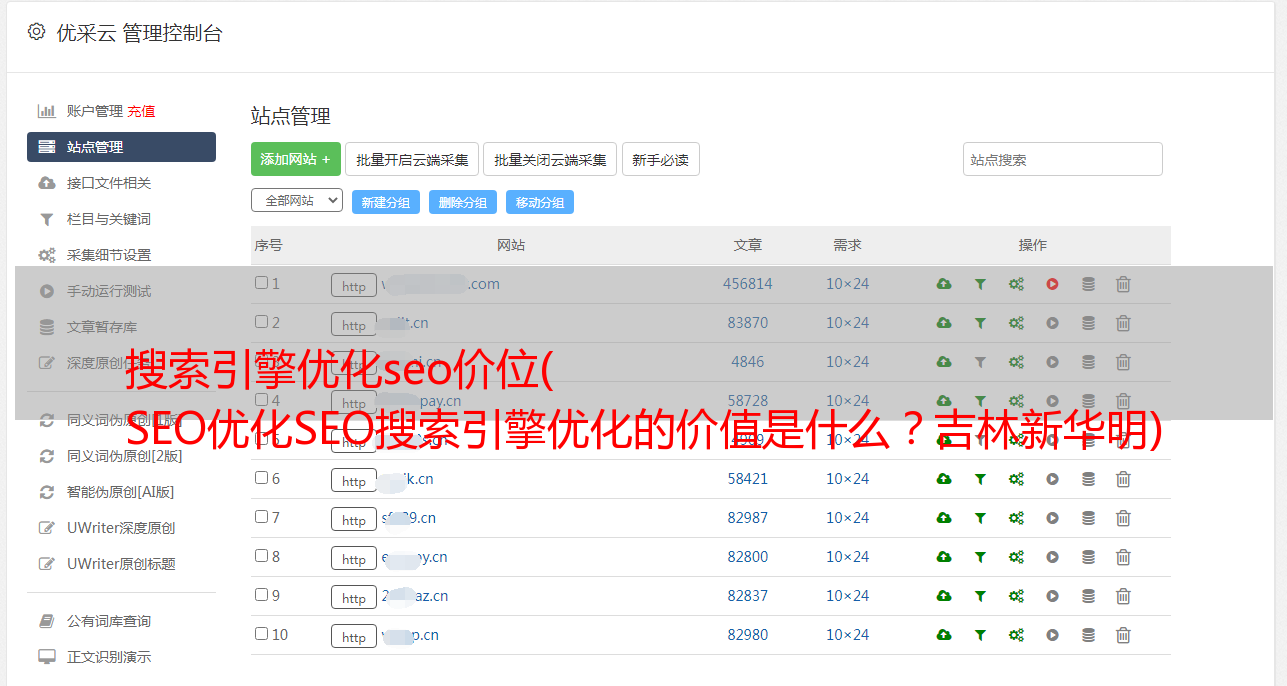The height and width of the screenshot is (686, 1287).
Task: Click the 删除分组 button
Action: [x=463, y=202]
